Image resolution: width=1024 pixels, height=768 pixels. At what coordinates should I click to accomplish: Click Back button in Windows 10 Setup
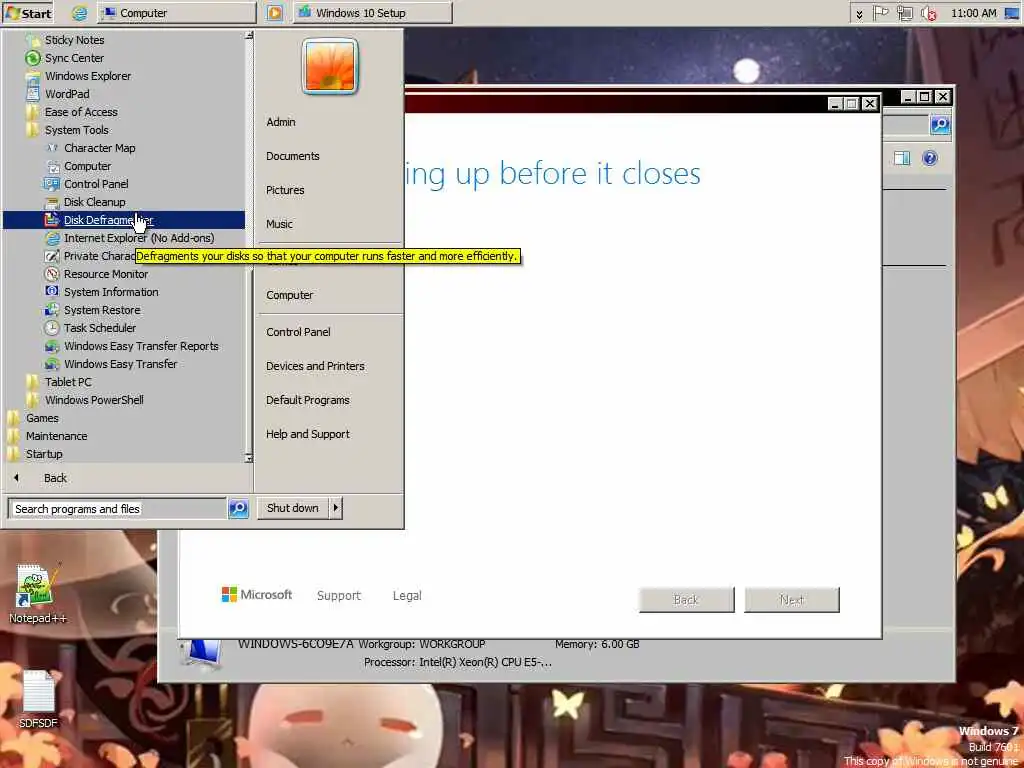686,600
